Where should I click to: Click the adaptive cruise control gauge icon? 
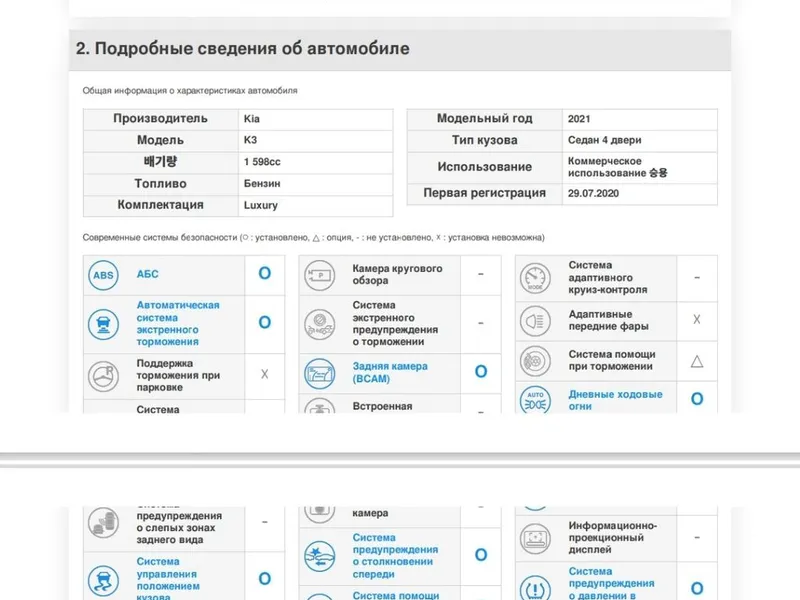pos(536,276)
